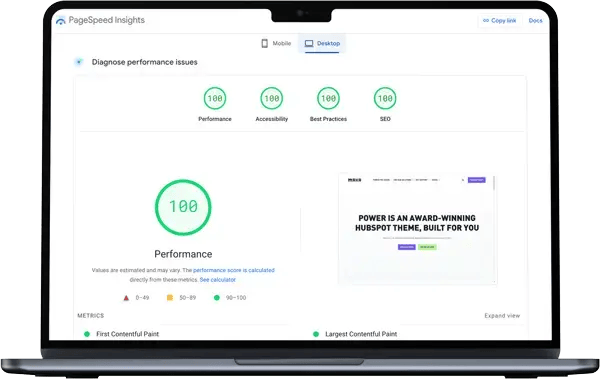Viewport: 600px width, 379px height.
Task: Click the Desktop laptop icon
Action: [x=309, y=44]
